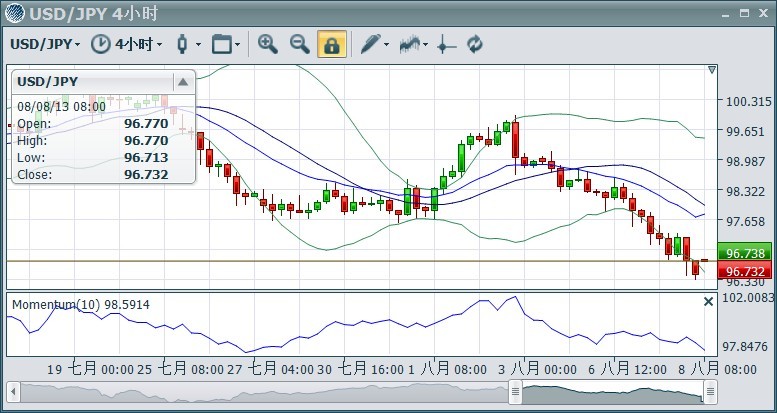The image size is (777, 413).
Task: Click the USD/JPY data box title
Action: (x=48, y=81)
